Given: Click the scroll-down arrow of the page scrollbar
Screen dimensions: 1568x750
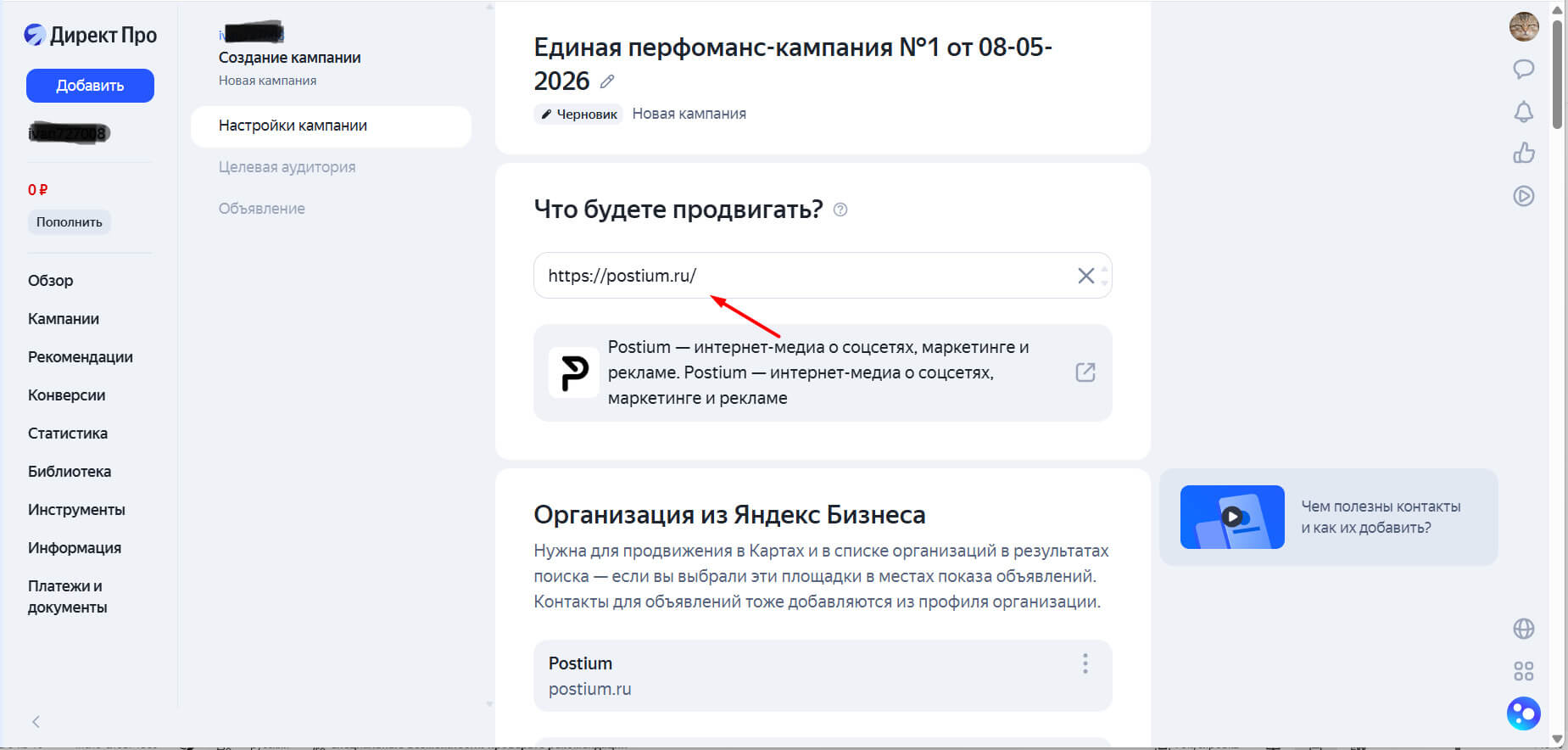Looking at the screenshot, I should tap(1557, 739).
